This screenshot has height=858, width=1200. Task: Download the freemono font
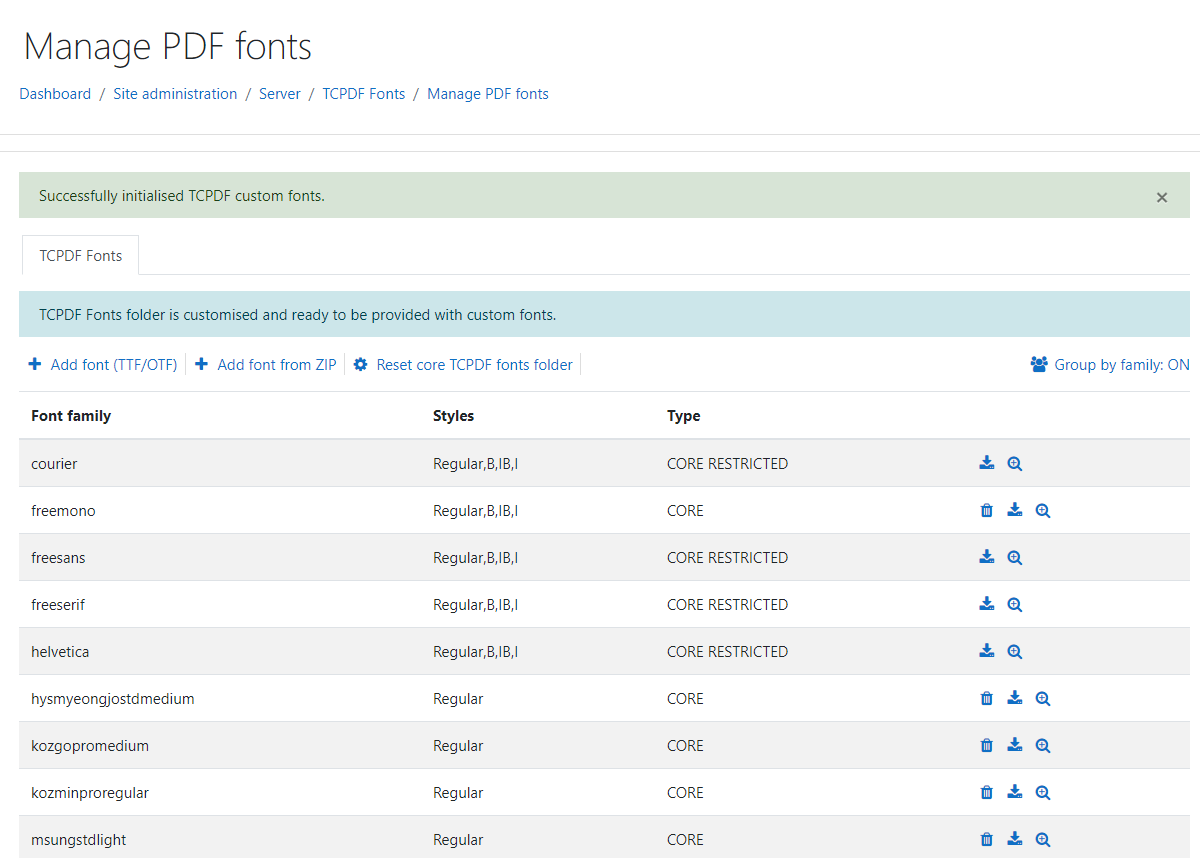pos(1015,510)
